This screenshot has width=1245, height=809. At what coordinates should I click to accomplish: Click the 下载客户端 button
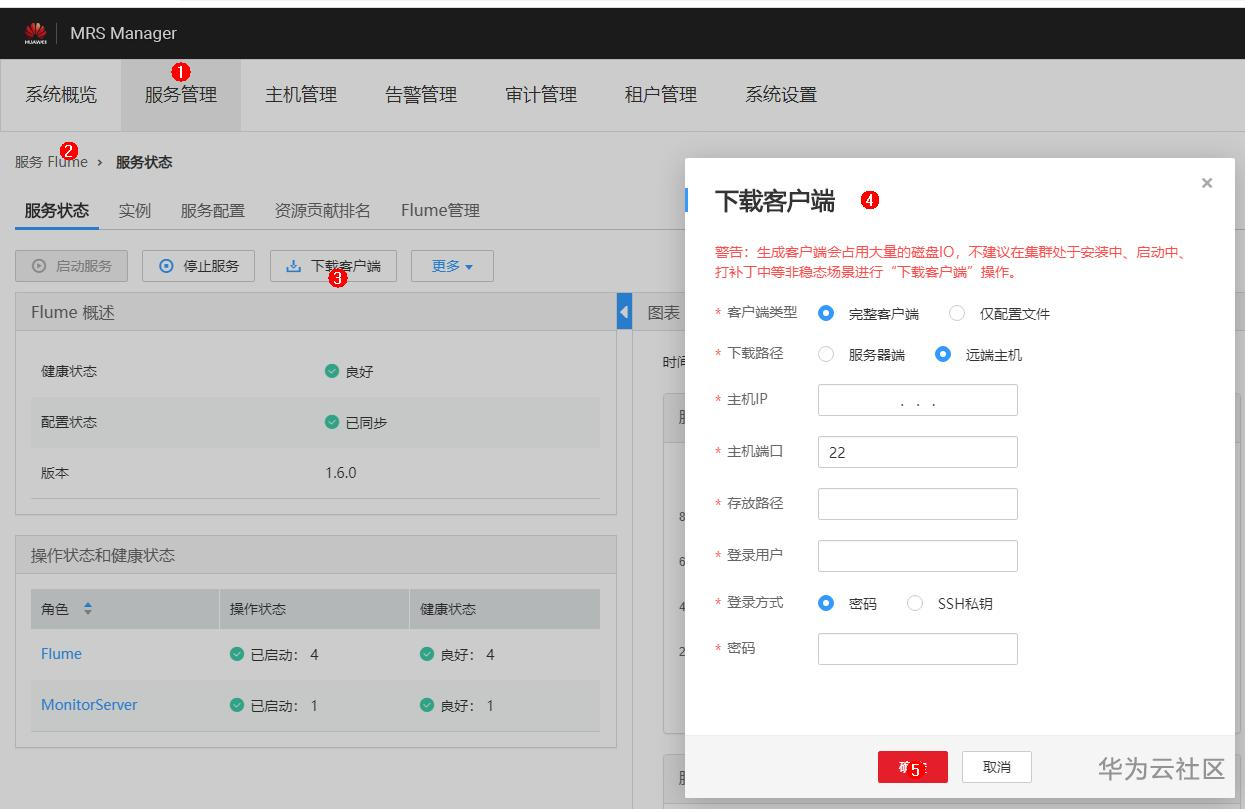click(333, 266)
